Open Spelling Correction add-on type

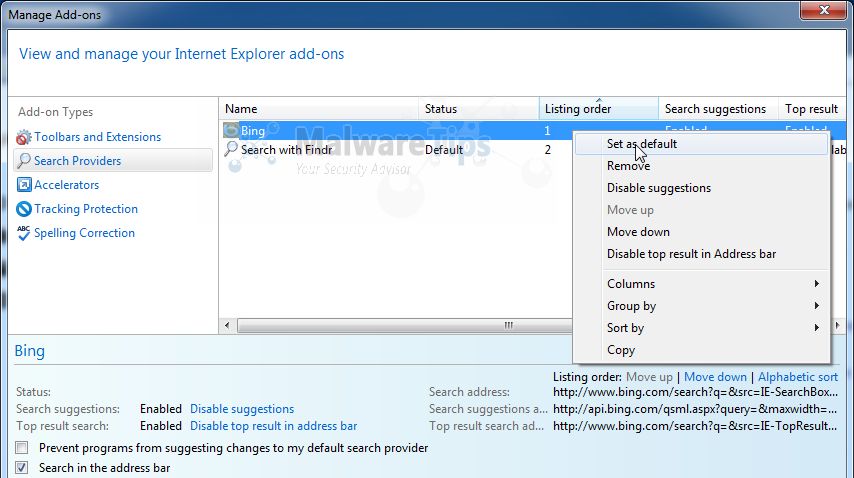click(84, 233)
